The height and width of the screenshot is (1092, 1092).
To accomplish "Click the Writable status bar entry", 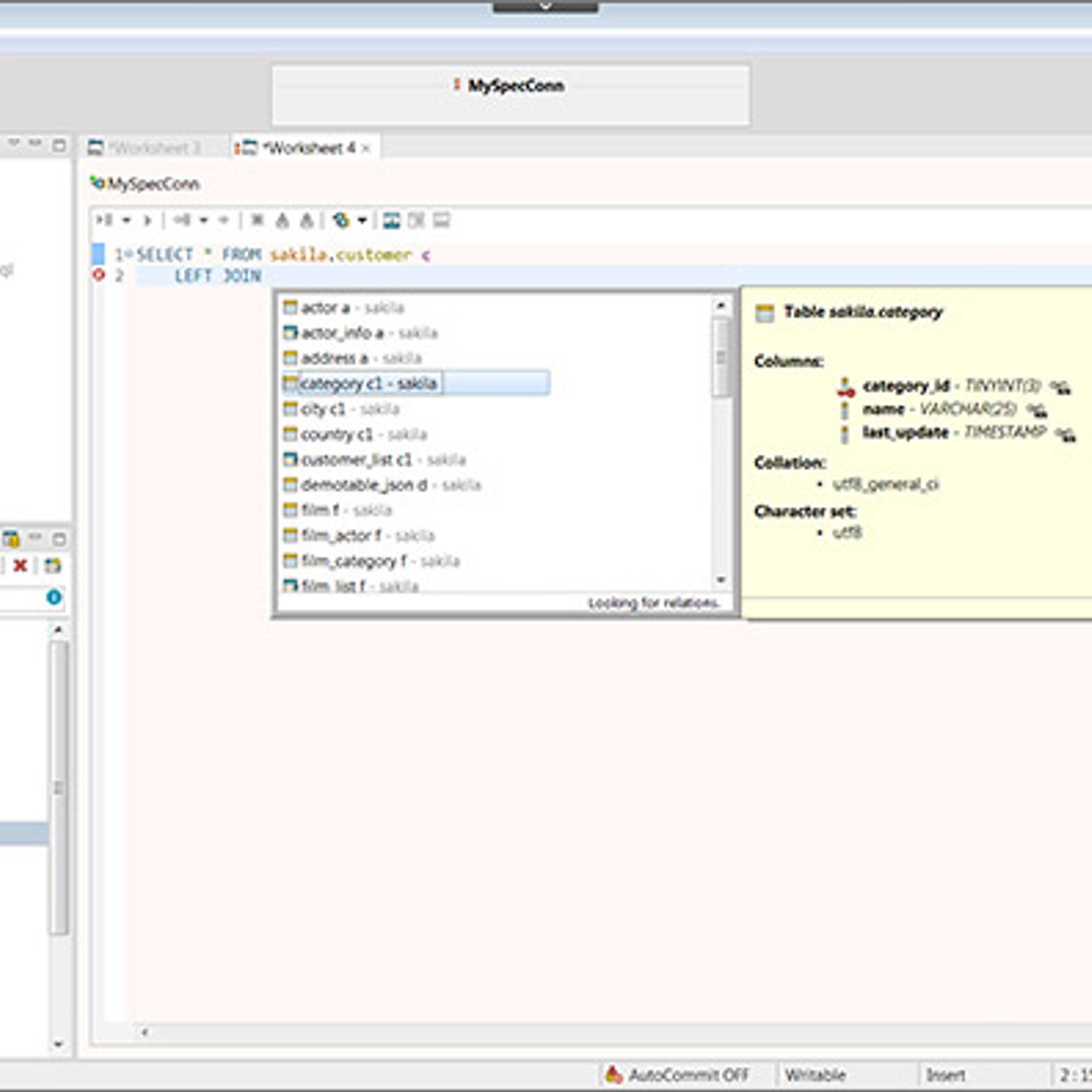I will [x=815, y=1075].
